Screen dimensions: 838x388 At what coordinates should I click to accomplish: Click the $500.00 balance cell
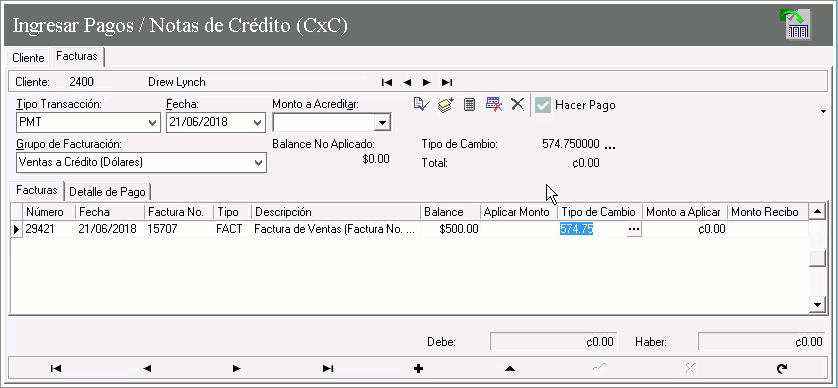(x=451, y=229)
